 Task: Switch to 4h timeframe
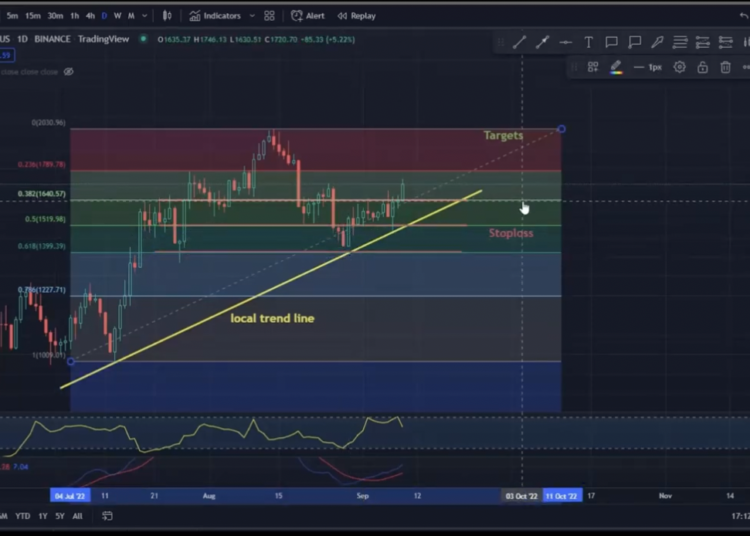point(90,16)
